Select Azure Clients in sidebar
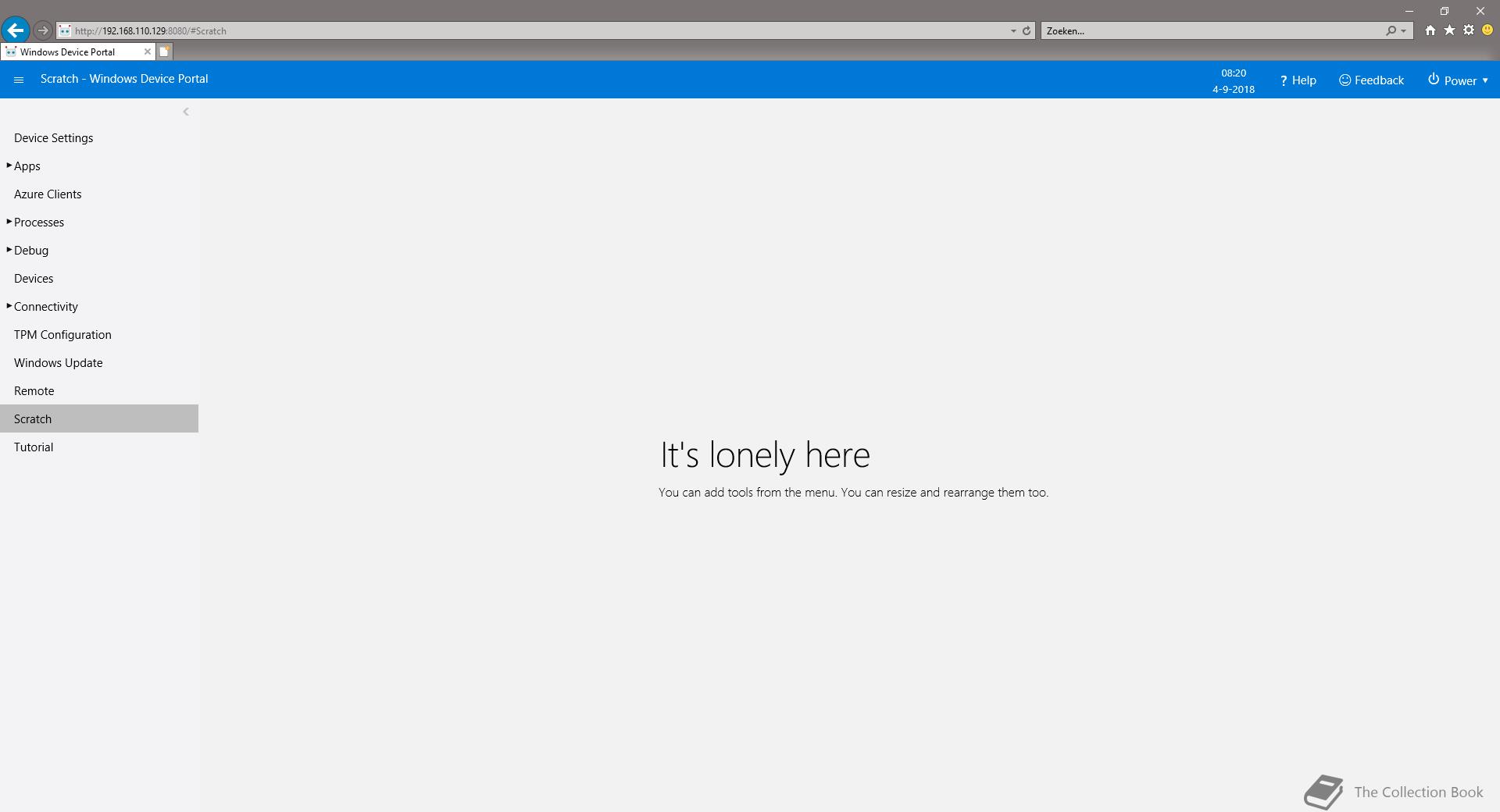 48,194
